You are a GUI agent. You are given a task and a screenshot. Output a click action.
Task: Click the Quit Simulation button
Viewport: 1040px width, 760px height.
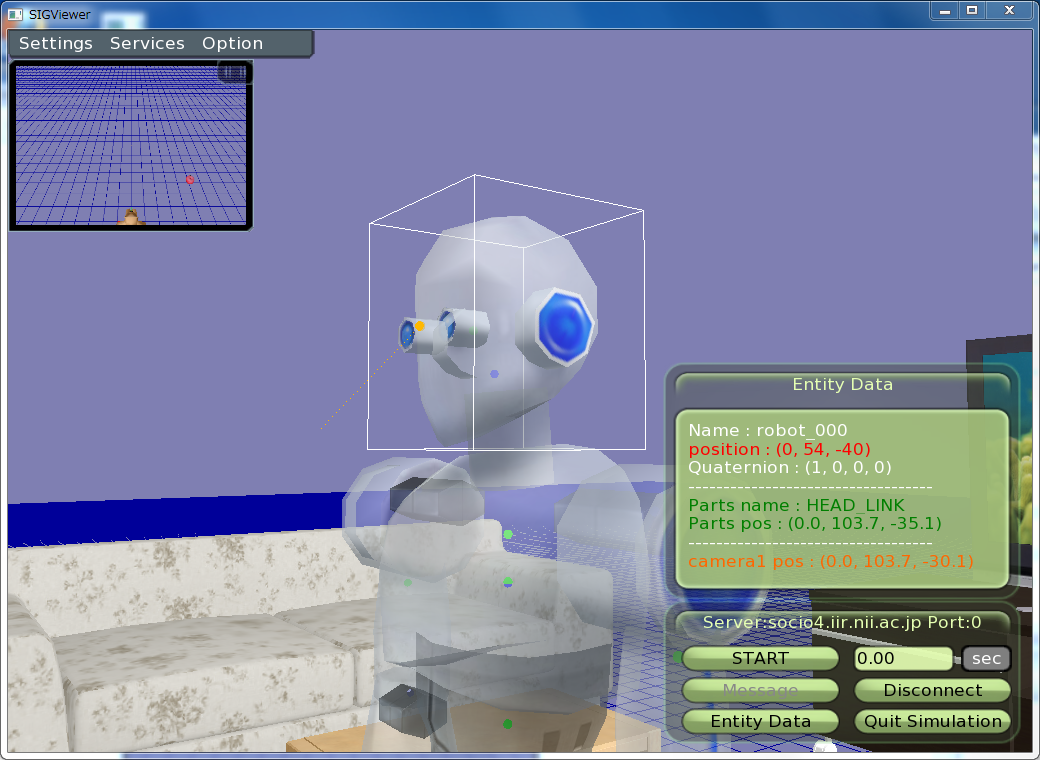point(932,721)
